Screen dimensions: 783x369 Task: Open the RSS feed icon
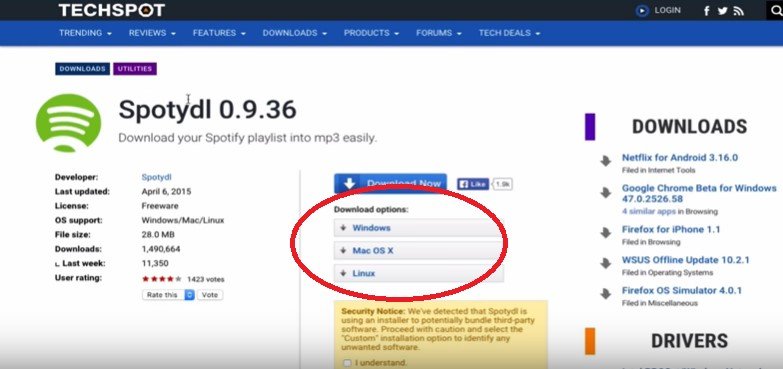point(739,10)
